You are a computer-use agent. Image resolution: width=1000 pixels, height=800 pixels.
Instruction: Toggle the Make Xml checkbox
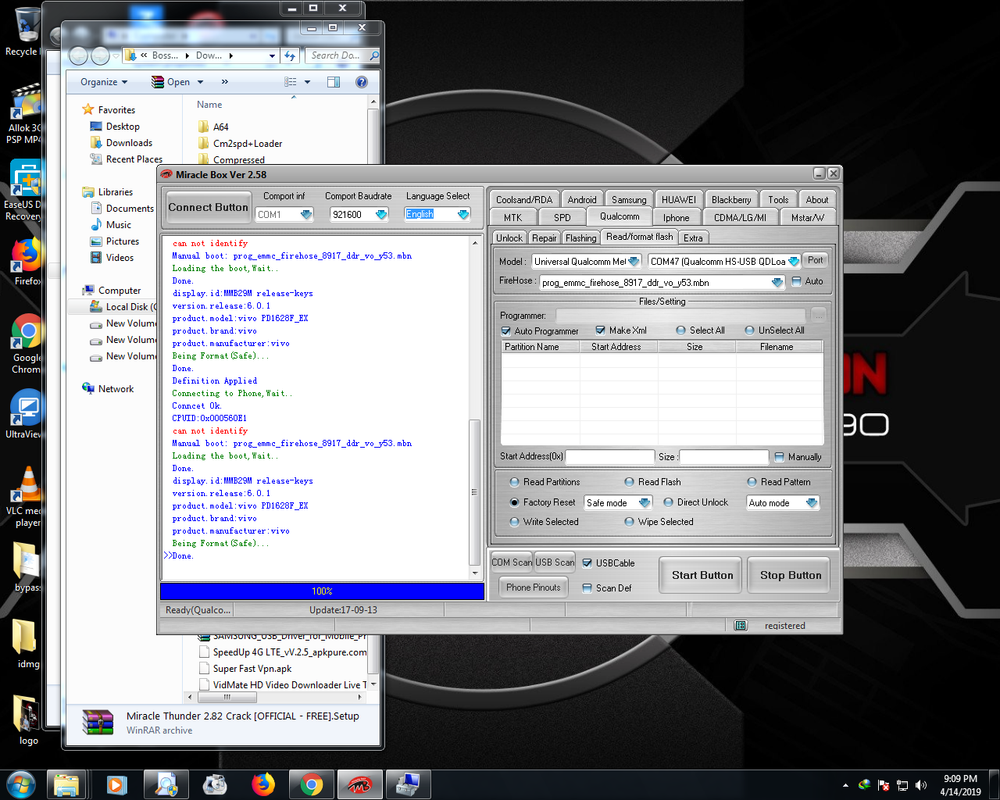600,330
